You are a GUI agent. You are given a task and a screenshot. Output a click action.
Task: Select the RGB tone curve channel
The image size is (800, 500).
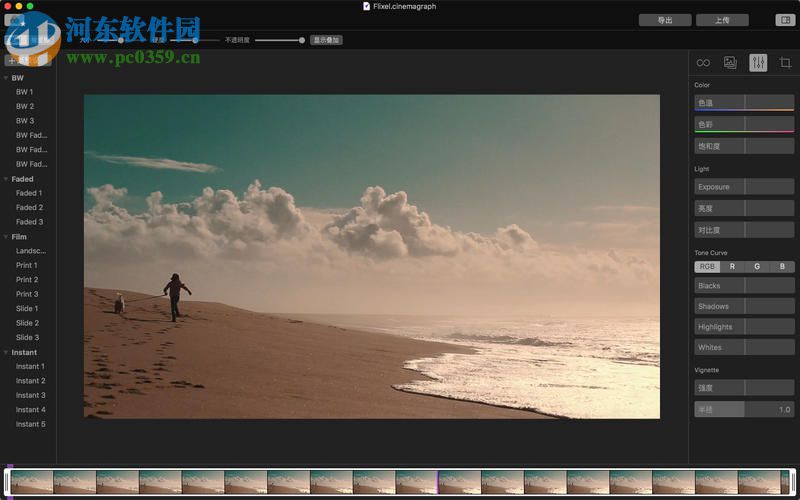(x=707, y=267)
